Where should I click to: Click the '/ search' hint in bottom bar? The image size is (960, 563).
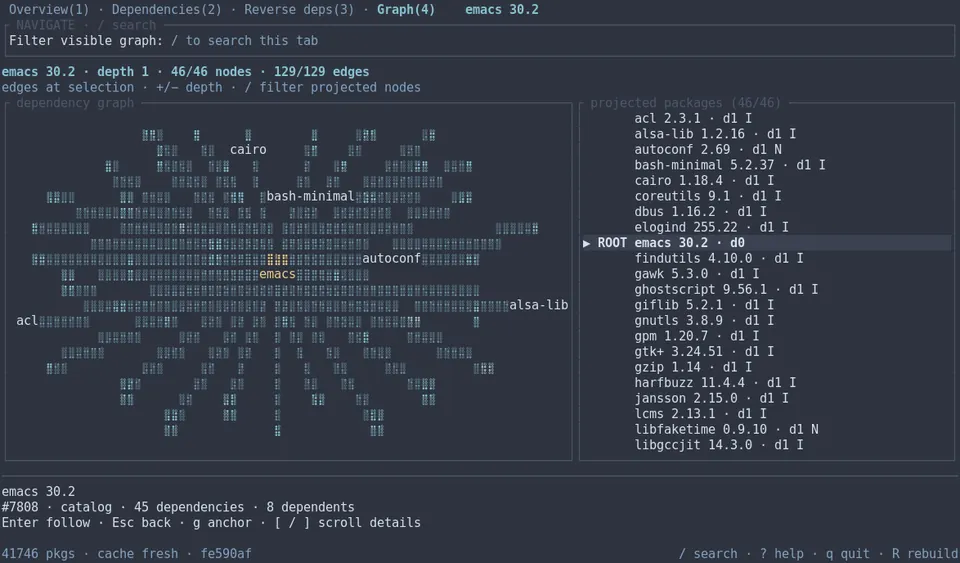pyautogui.click(x=709, y=554)
